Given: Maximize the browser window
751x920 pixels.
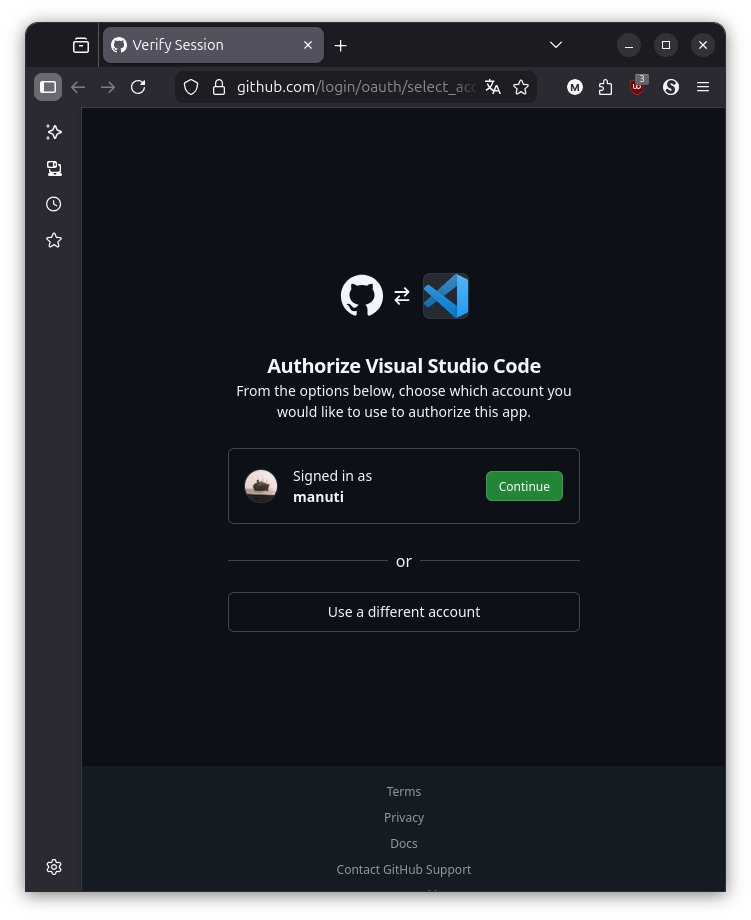Looking at the screenshot, I should pyautogui.click(x=666, y=45).
